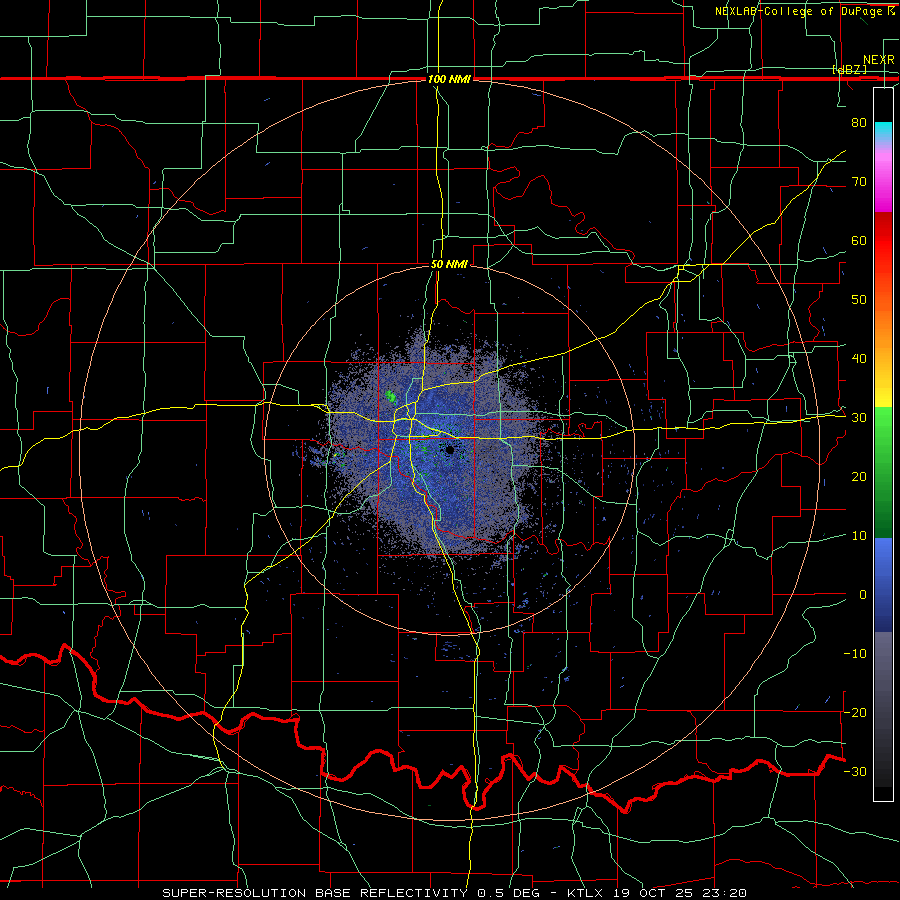This screenshot has height=900, width=900.
Task: Click the -20 value on the dBZ scale
Action: point(855,713)
